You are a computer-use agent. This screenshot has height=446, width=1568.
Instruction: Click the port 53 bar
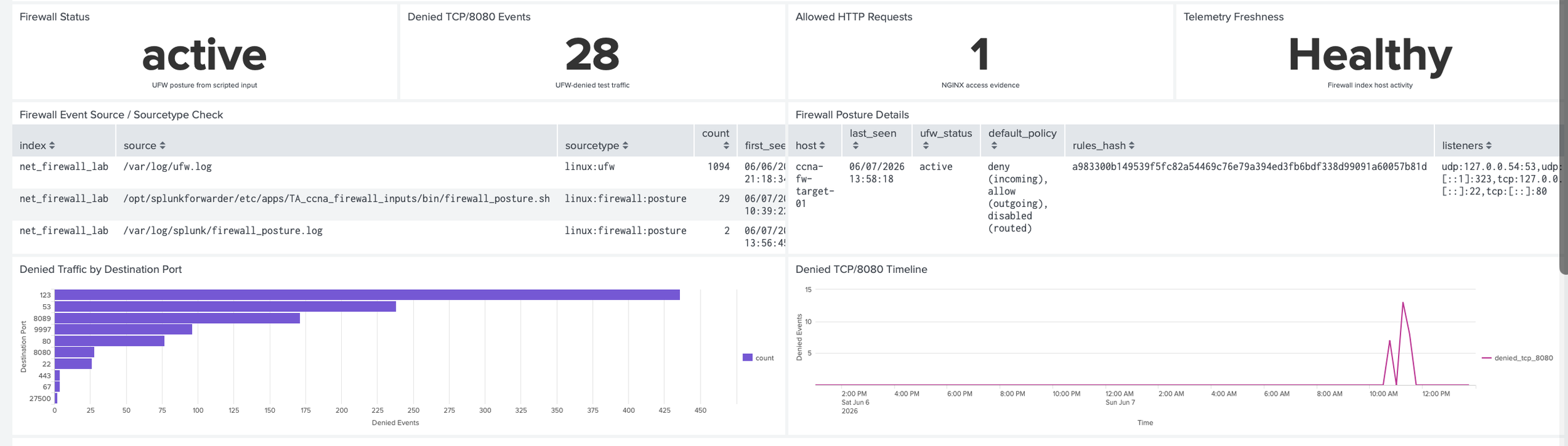(x=225, y=307)
